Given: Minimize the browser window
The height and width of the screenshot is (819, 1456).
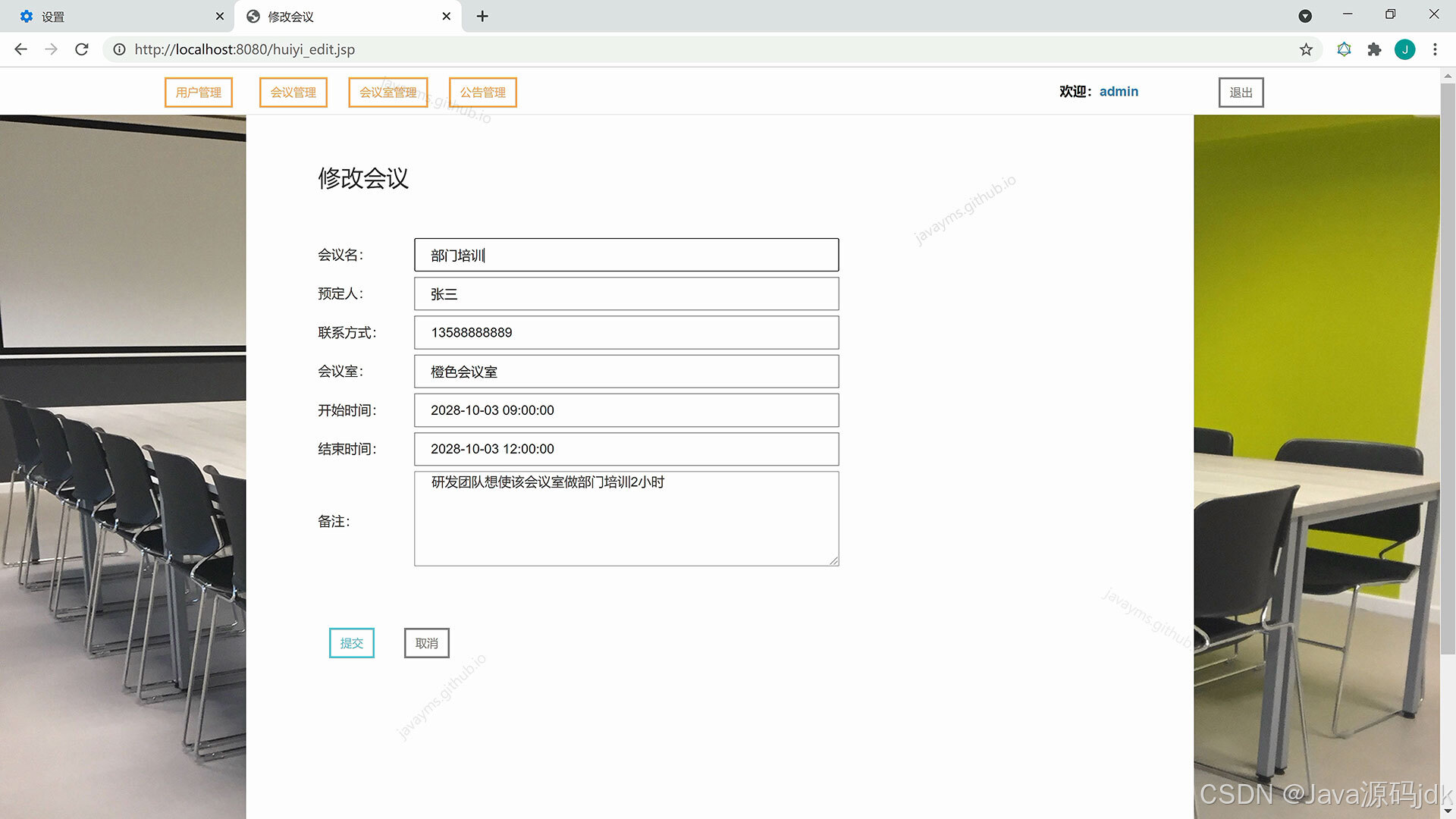Looking at the screenshot, I should point(1348,14).
